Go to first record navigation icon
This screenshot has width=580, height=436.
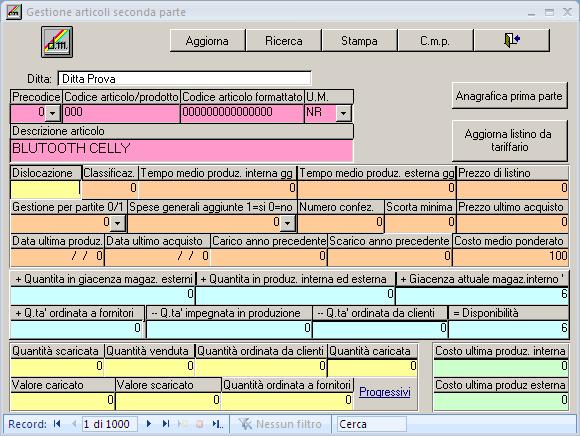57,424
